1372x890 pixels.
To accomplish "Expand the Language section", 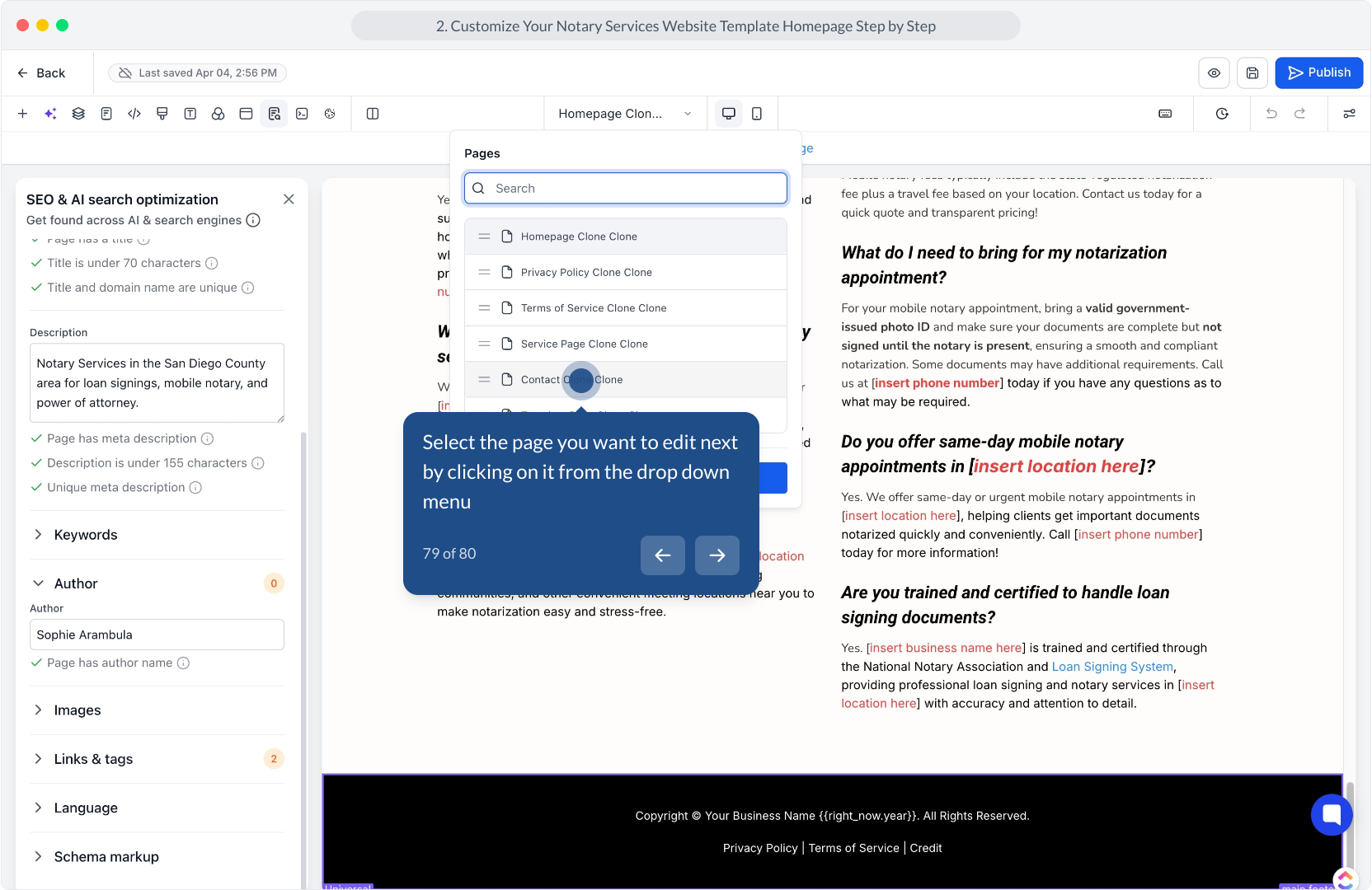I will pyautogui.click(x=157, y=808).
